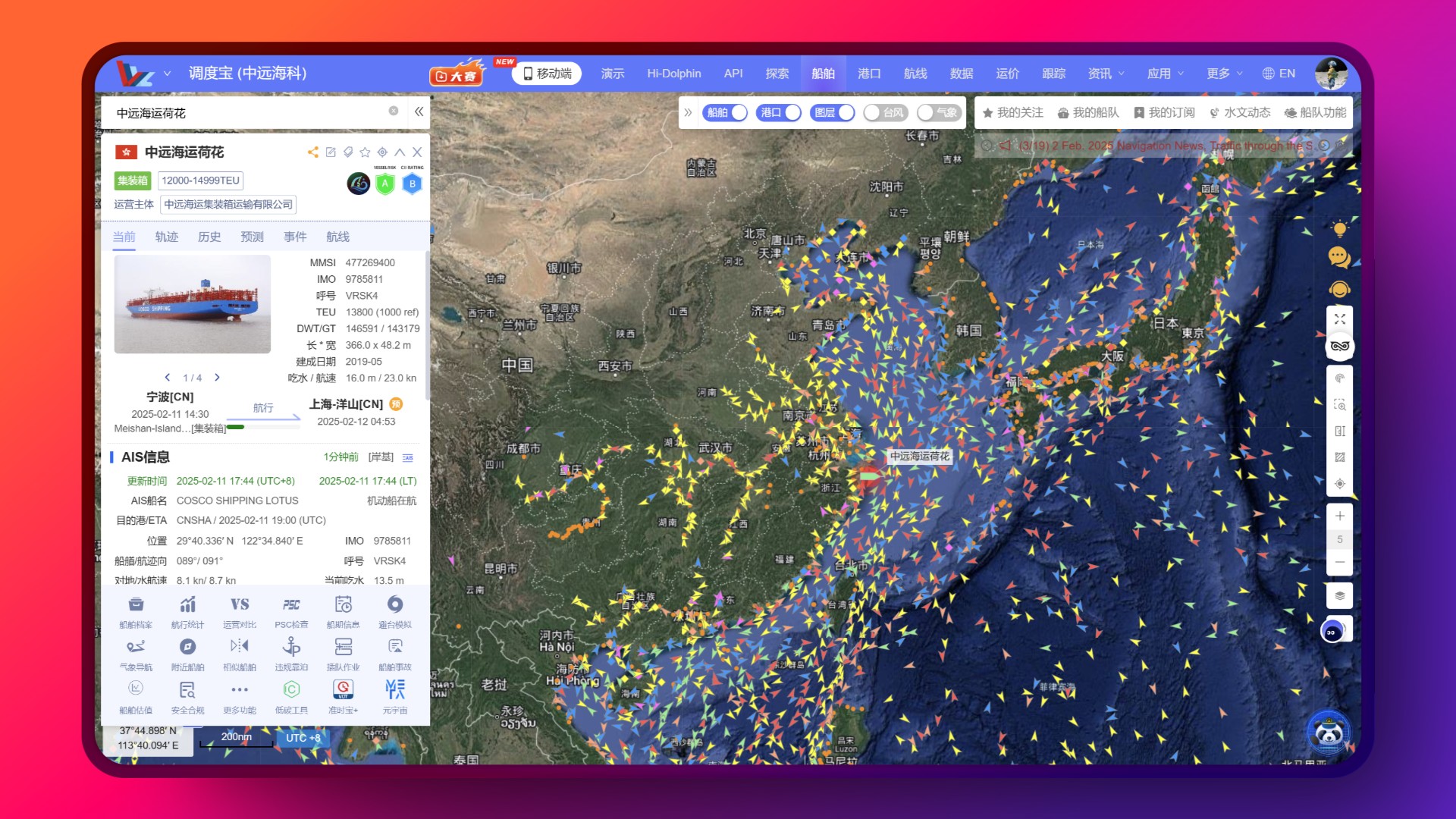
Task: Toggle the 图层 layers switch
Action: click(x=833, y=112)
